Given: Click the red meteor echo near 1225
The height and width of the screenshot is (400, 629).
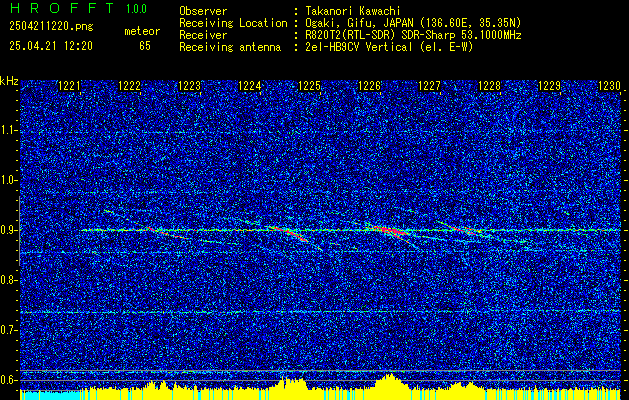Looking at the screenshot, I should tap(289, 233).
